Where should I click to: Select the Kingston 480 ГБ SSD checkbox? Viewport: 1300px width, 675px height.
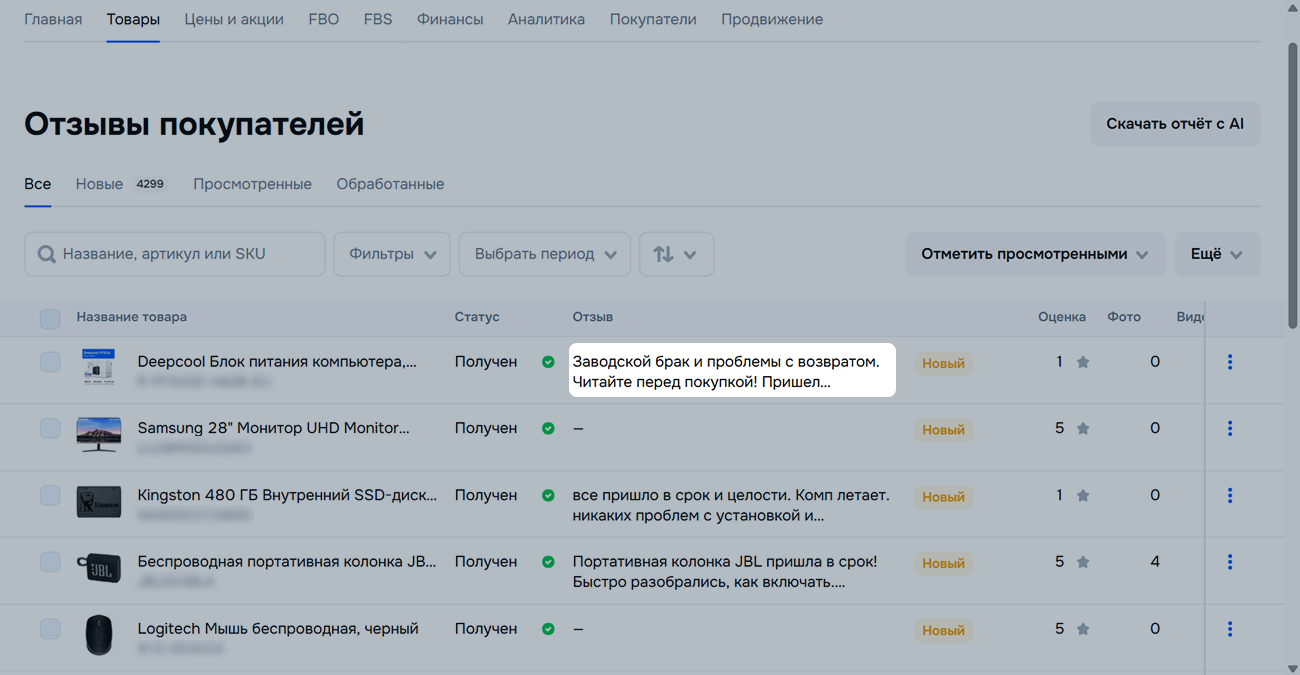pos(50,496)
